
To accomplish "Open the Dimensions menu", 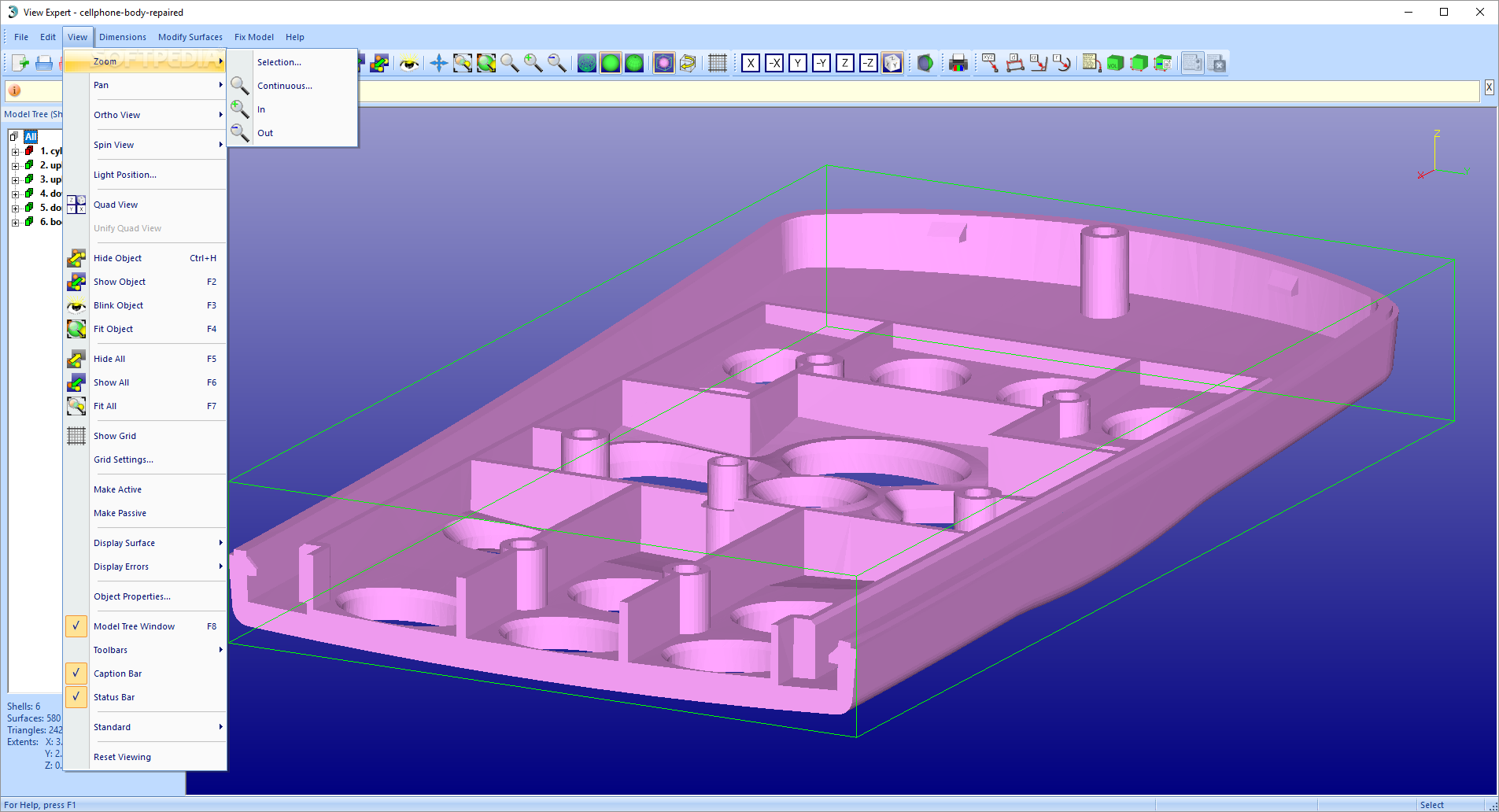I will pos(123,37).
